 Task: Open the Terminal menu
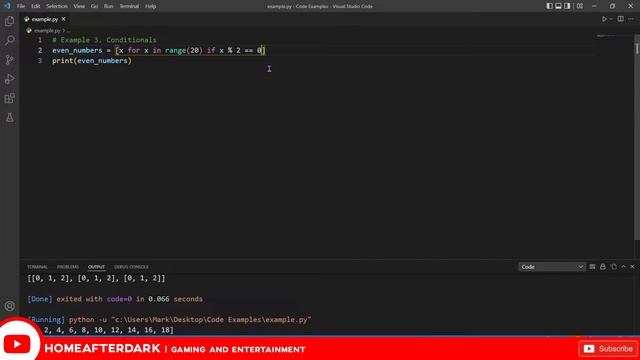coord(129,6)
